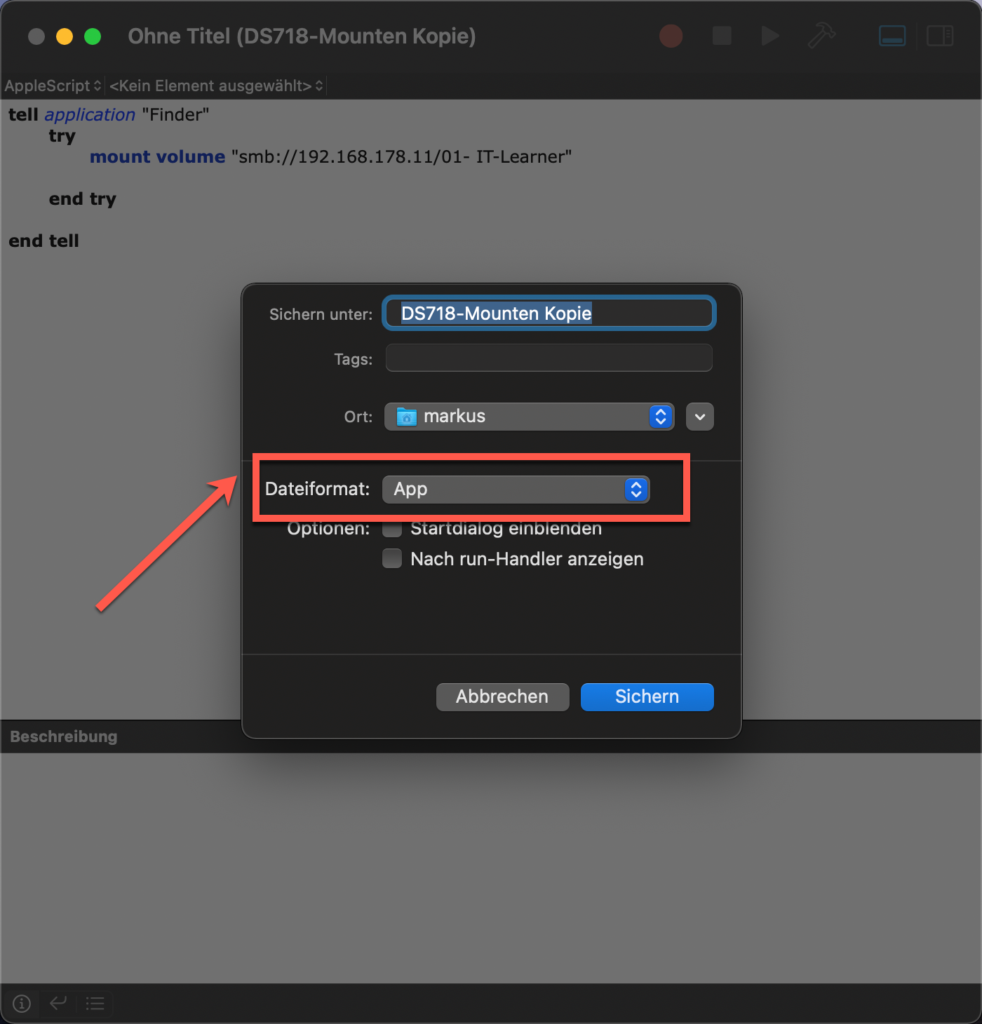Click the yellow minimize window button
982x1024 pixels.
pyautogui.click(x=65, y=37)
